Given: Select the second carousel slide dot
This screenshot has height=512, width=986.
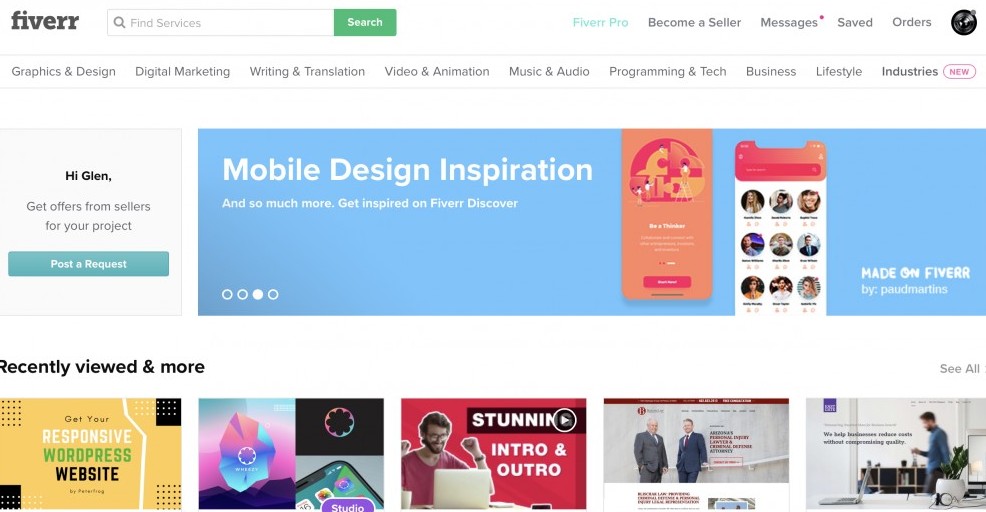Looking at the screenshot, I should pos(242,294).
